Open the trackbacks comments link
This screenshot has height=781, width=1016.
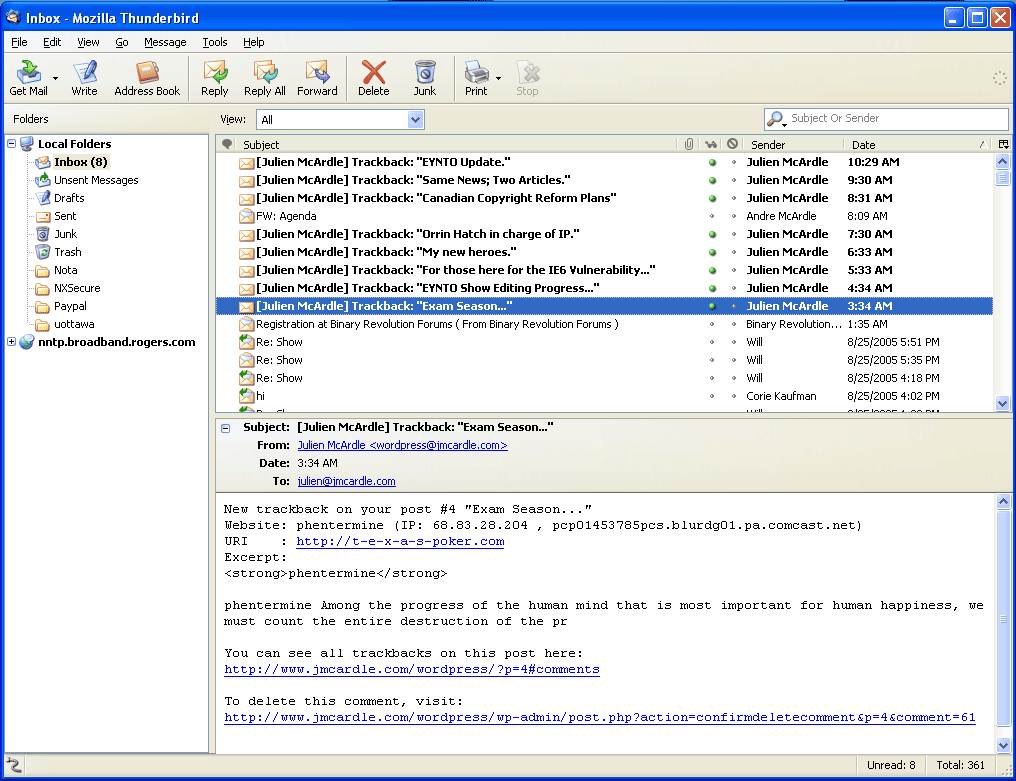(412, 669)
